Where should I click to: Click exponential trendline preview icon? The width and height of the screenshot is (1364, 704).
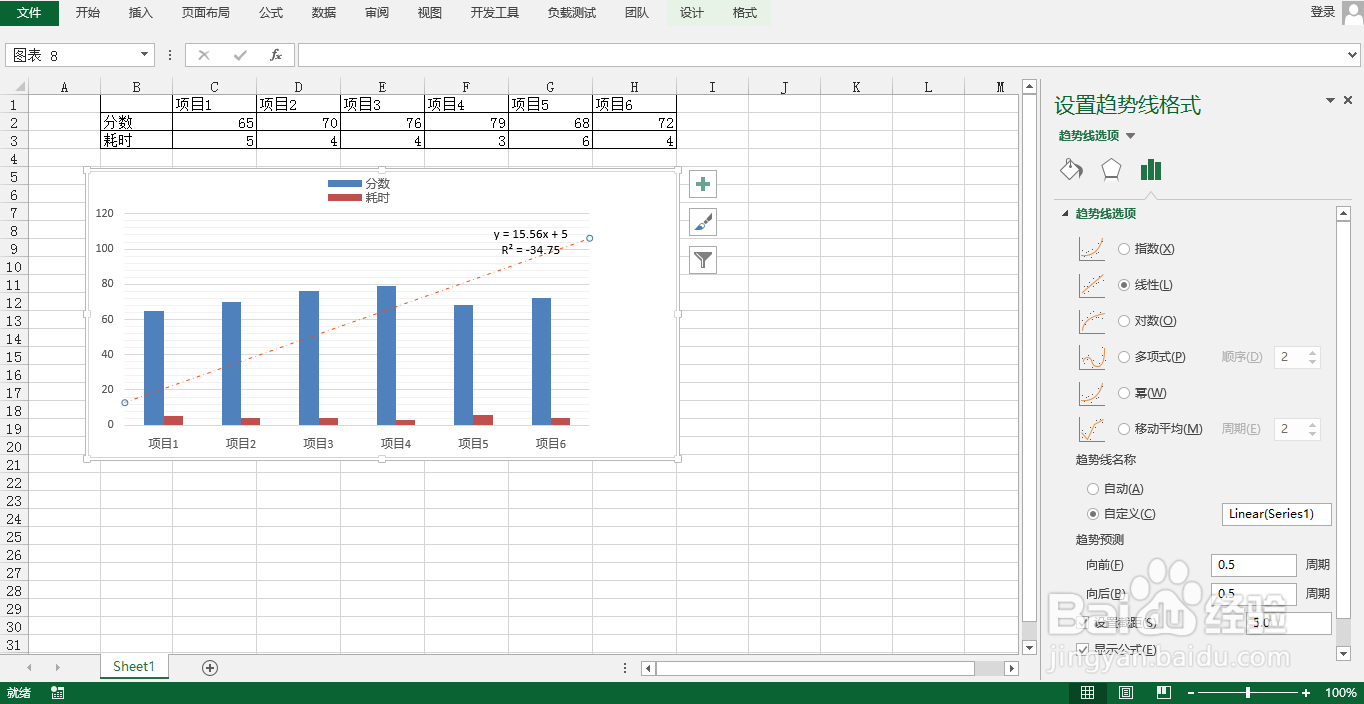click(1092, 249)
